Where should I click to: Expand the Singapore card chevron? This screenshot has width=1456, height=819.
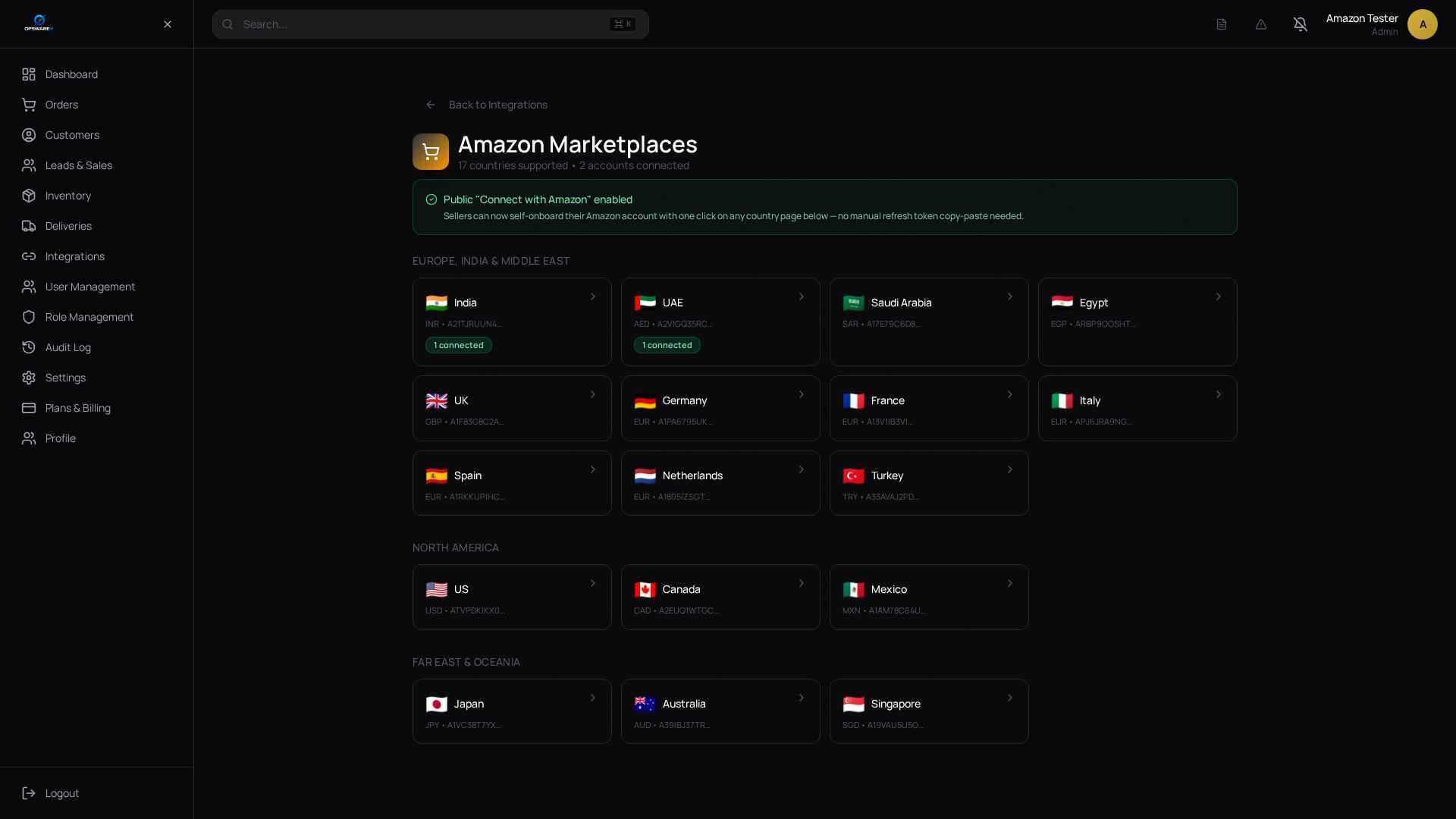(x=1010, y=698)
